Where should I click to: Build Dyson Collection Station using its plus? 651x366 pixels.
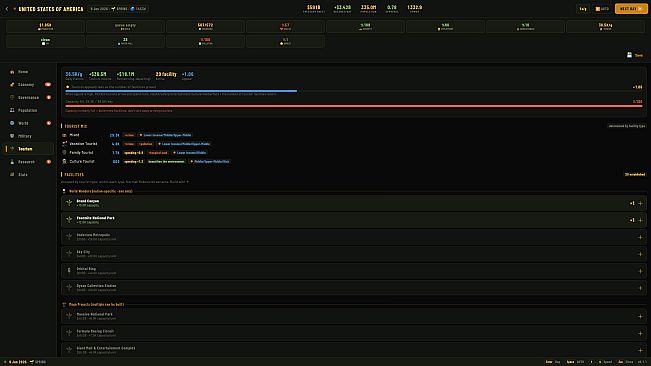coord(640,288)
